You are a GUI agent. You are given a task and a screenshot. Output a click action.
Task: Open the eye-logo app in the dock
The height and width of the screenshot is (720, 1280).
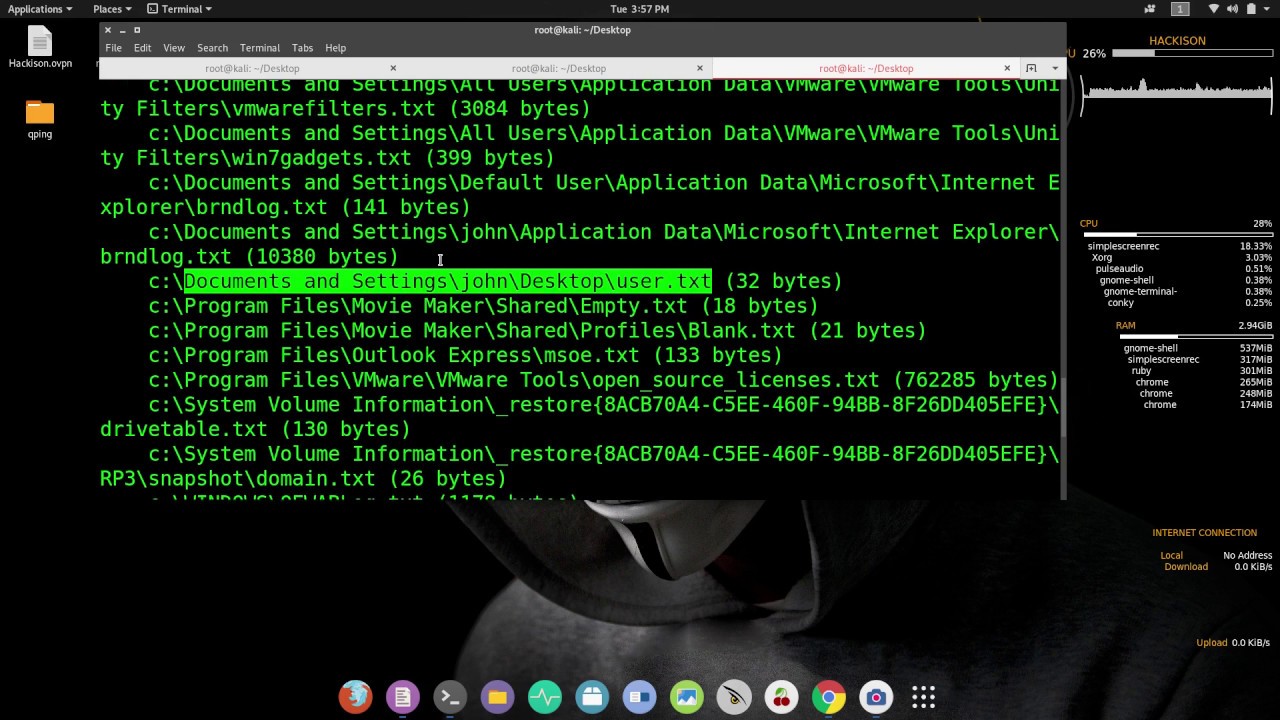click(734, 697)
